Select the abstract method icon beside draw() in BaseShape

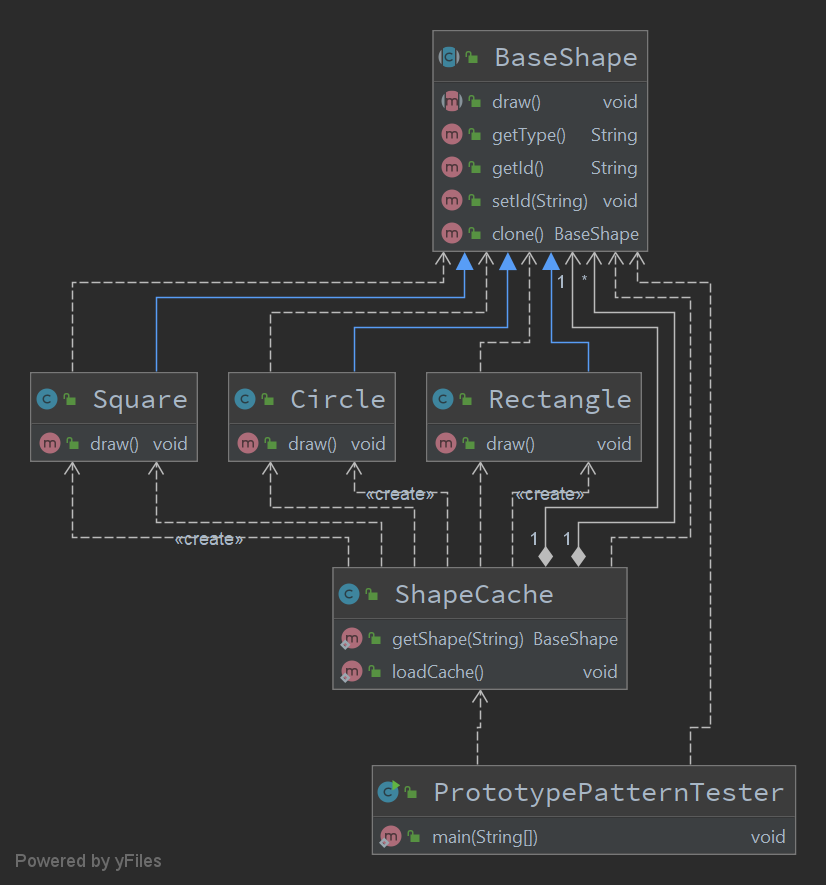tap(452, 101)
